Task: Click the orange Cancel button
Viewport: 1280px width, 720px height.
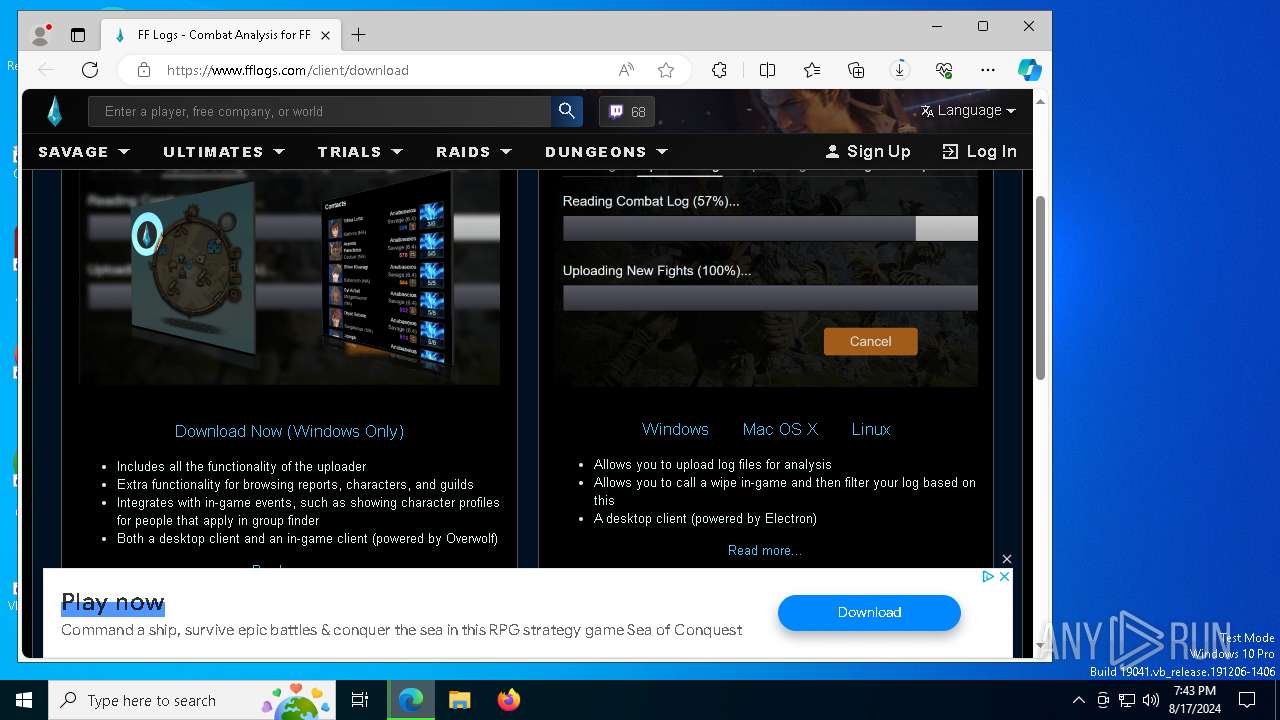Action: click(870, 341)
